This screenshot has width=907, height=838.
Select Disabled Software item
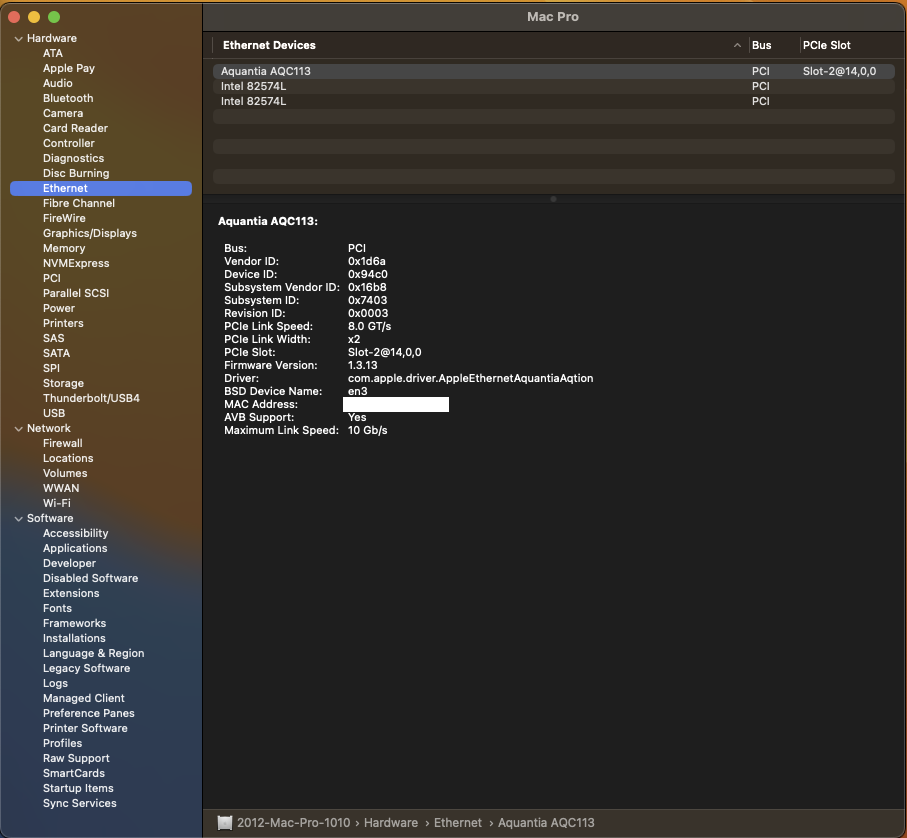(90, 579)
